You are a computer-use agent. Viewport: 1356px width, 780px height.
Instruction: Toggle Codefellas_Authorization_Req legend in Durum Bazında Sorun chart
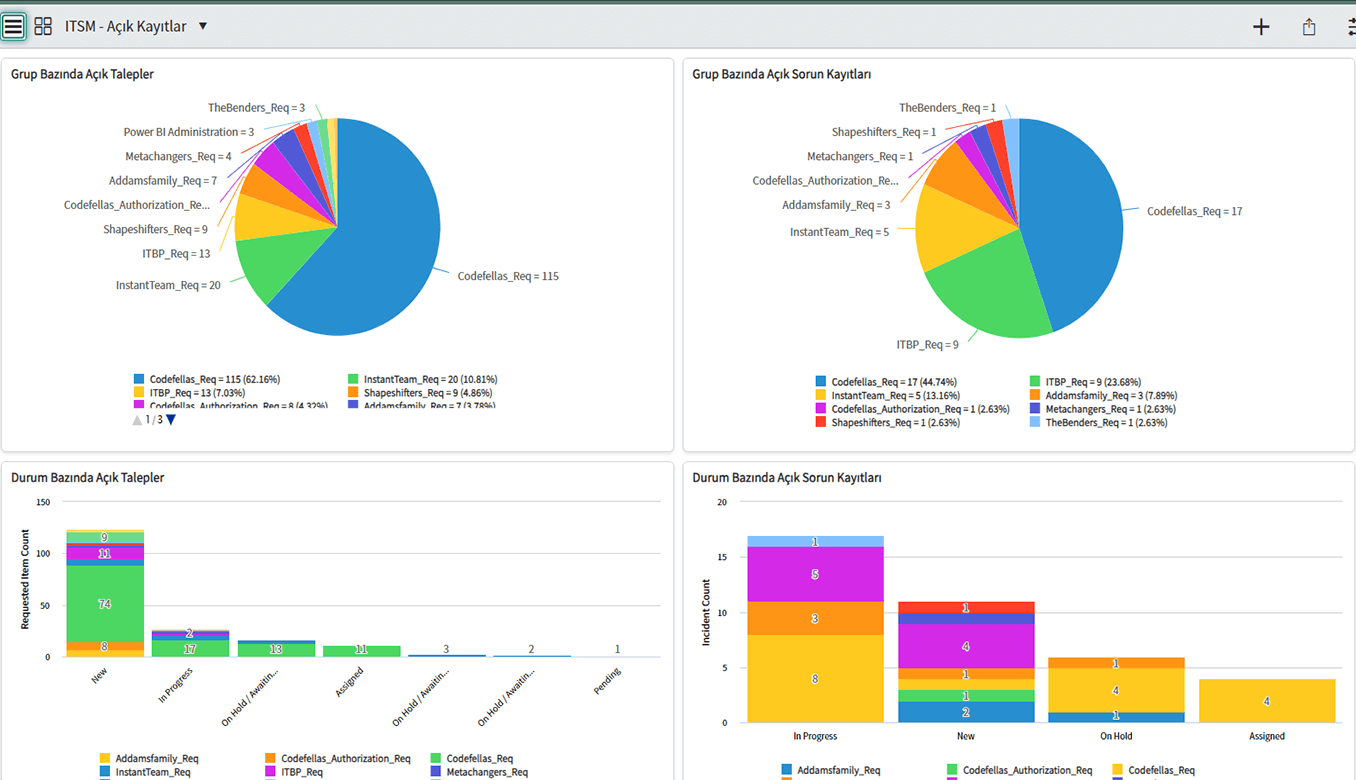1019,770
